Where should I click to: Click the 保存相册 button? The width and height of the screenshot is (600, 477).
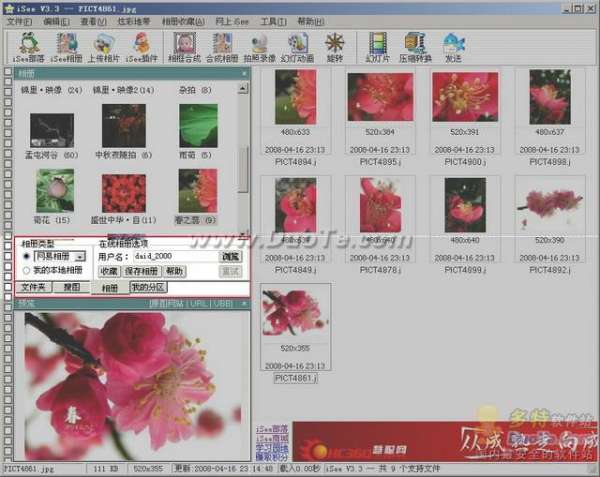[x=141, y=271]
